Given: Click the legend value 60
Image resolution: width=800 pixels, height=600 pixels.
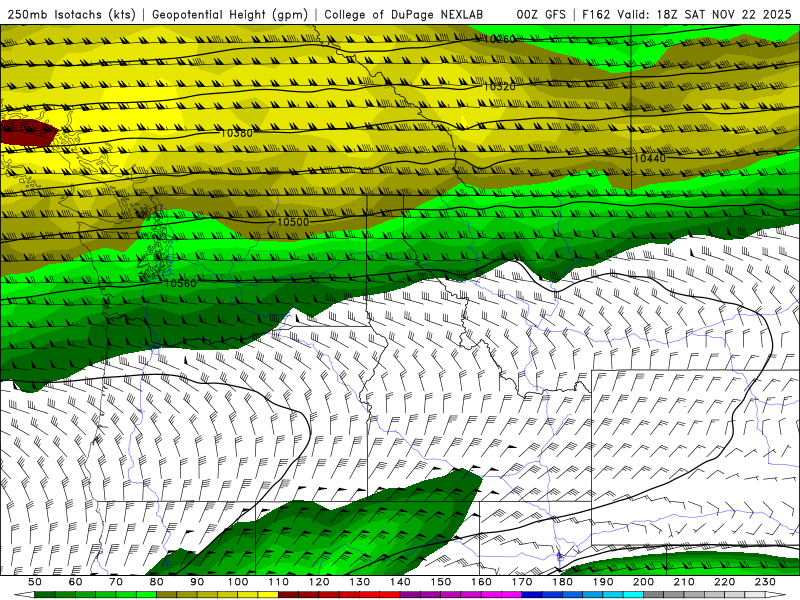Looking at the screenshot, I should click(x=75, y=582).
